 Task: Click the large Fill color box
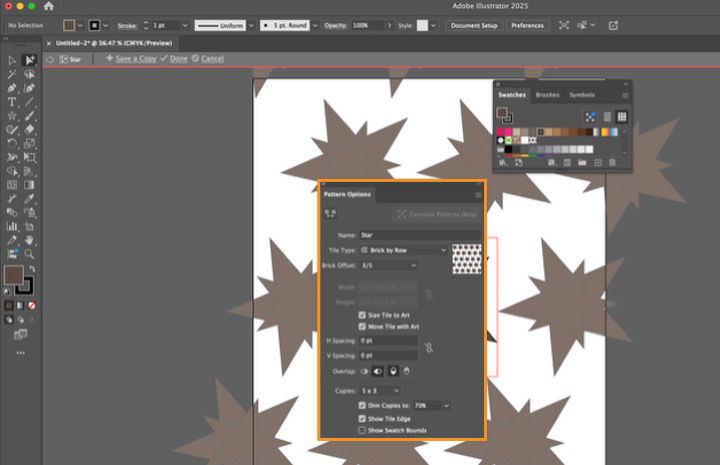click(x=13, y=275)
